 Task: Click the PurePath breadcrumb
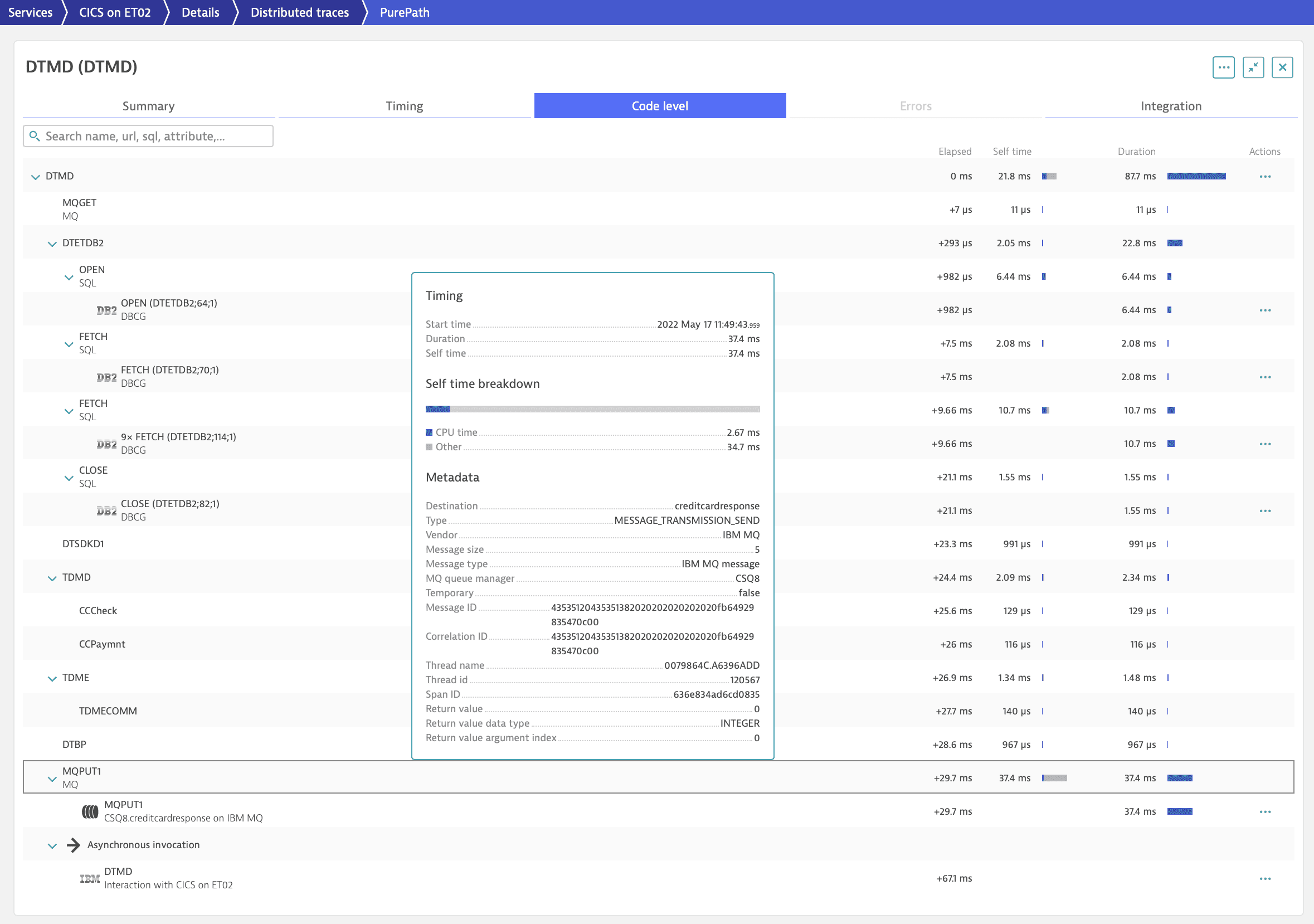coord(405,12)
